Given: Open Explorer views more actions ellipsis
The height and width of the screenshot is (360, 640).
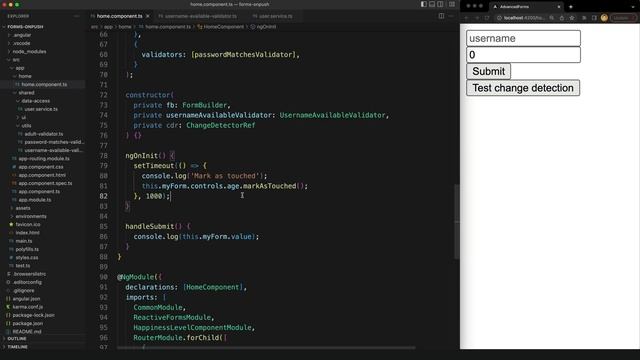Looking at the screenshot, I should (x=77, y=16).
